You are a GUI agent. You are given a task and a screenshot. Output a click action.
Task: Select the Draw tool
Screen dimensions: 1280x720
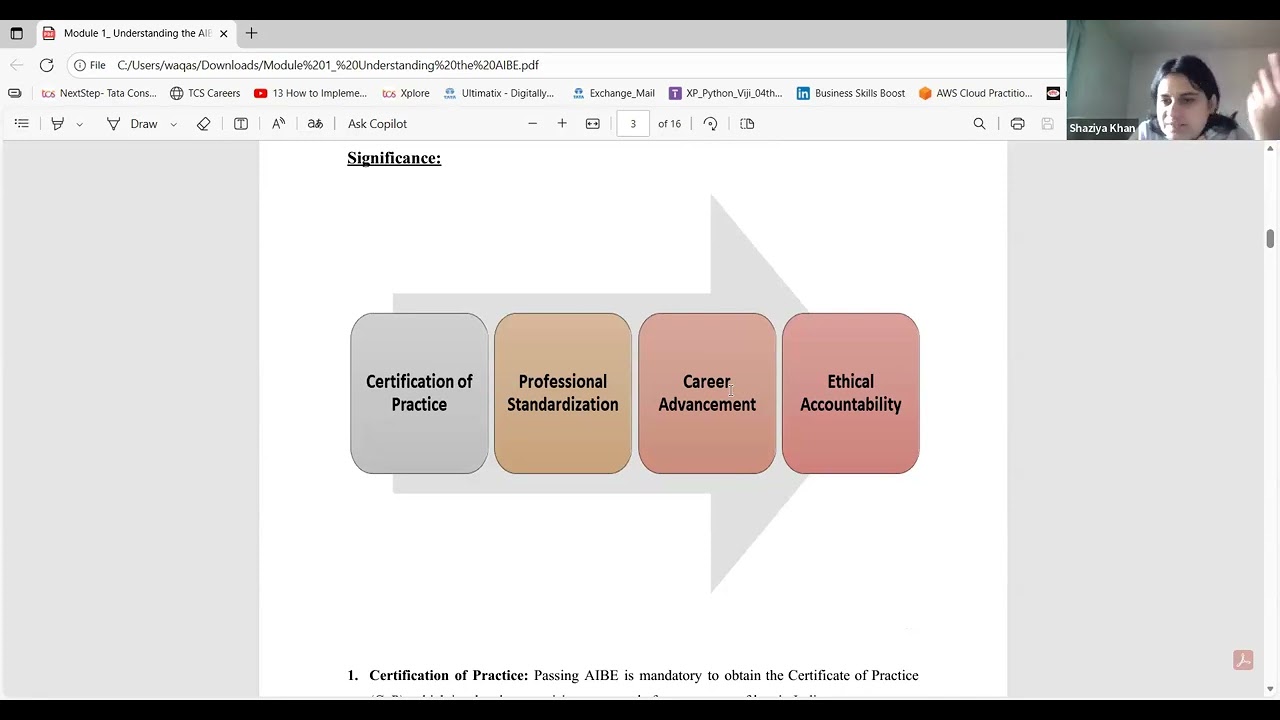[132, 124]
